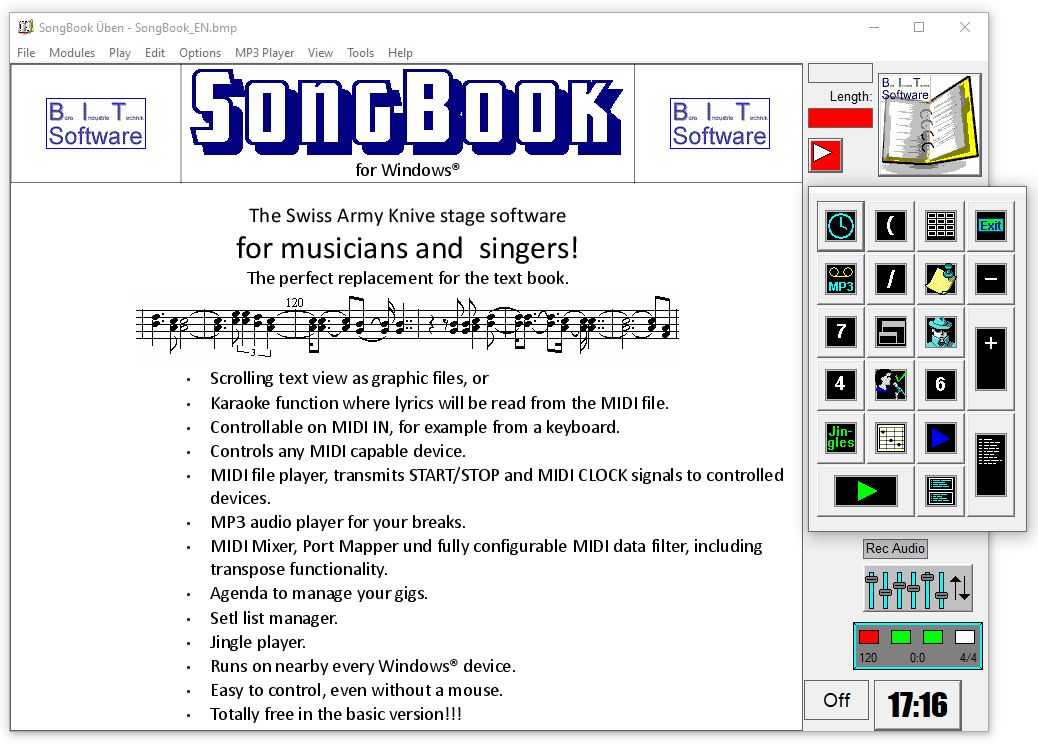Open the Help menu

tap(400, 52)
